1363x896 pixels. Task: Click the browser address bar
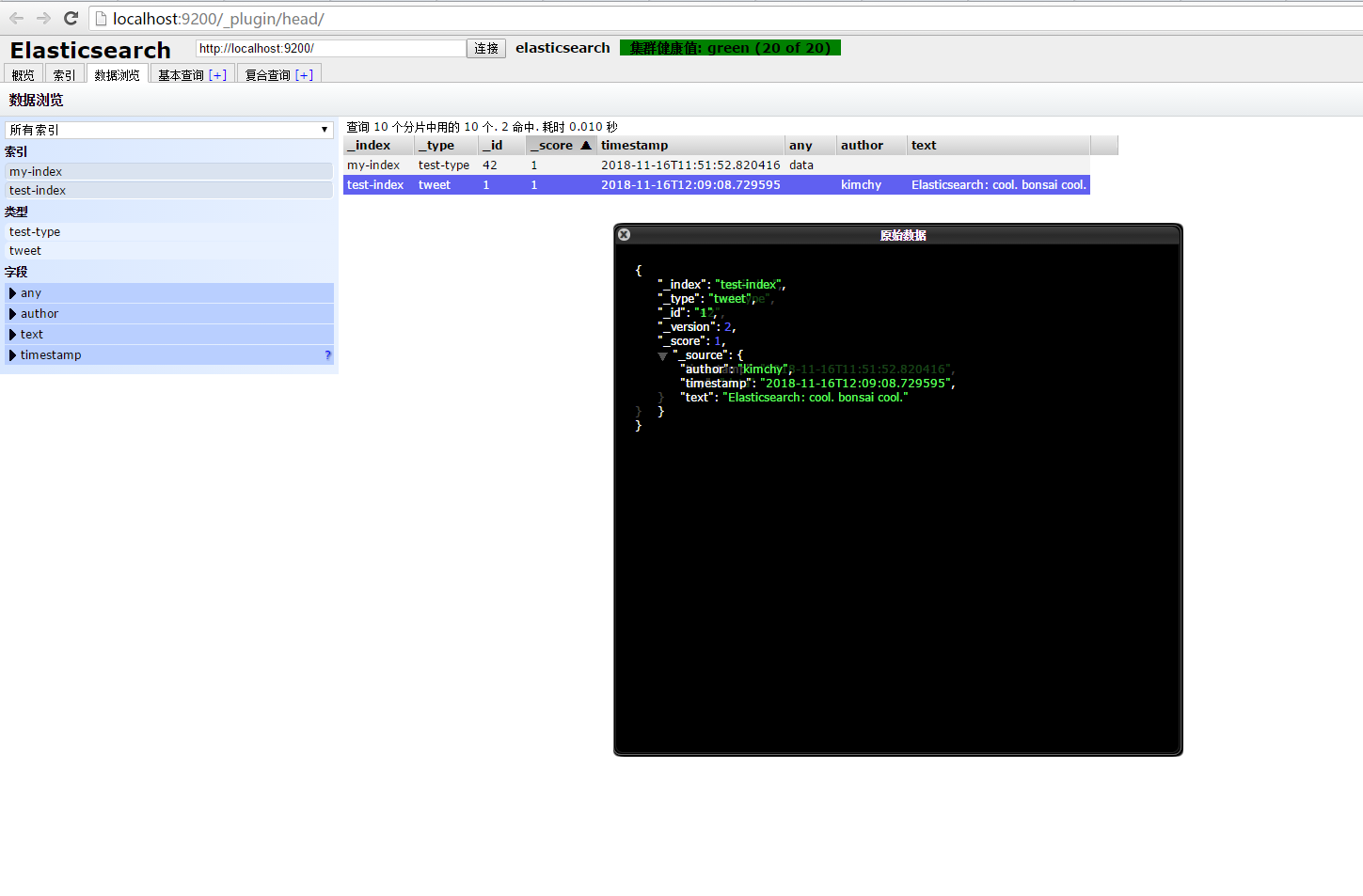coord(724,19)
